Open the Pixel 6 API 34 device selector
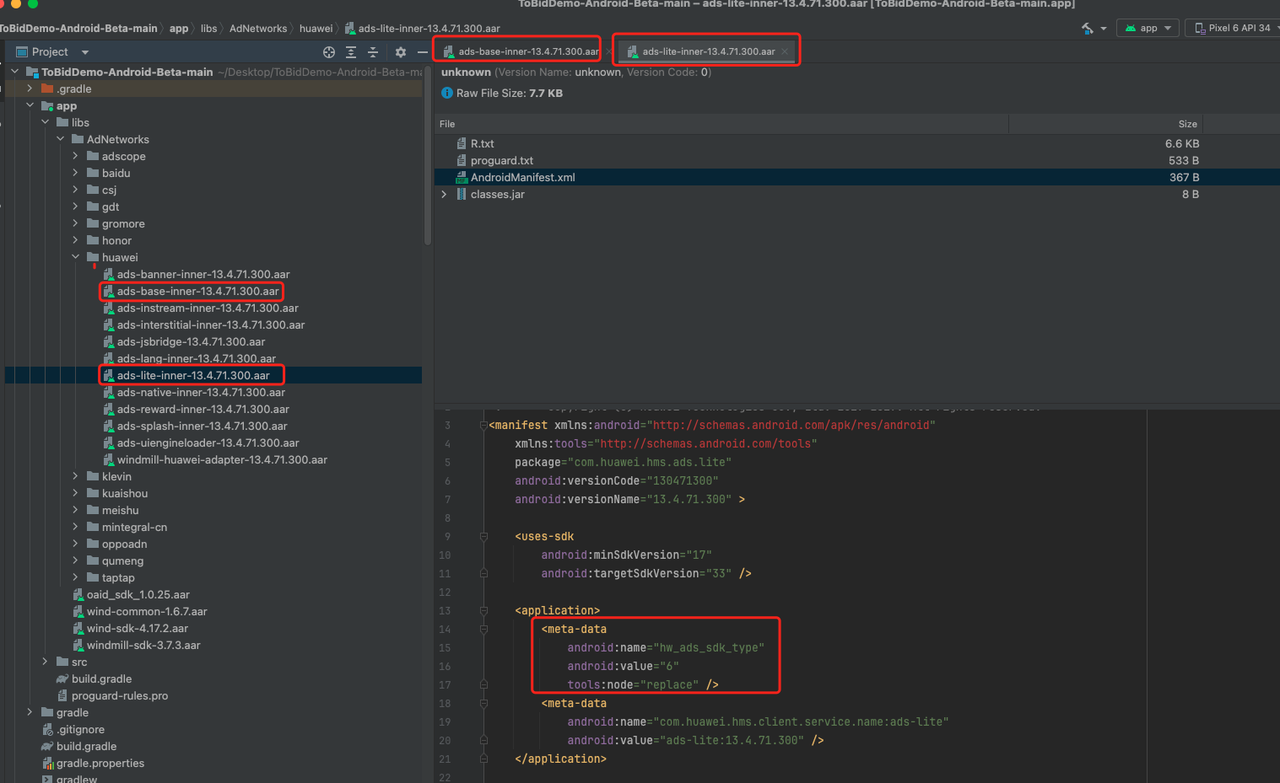 pyautogui.click(x=1236, y=28)
